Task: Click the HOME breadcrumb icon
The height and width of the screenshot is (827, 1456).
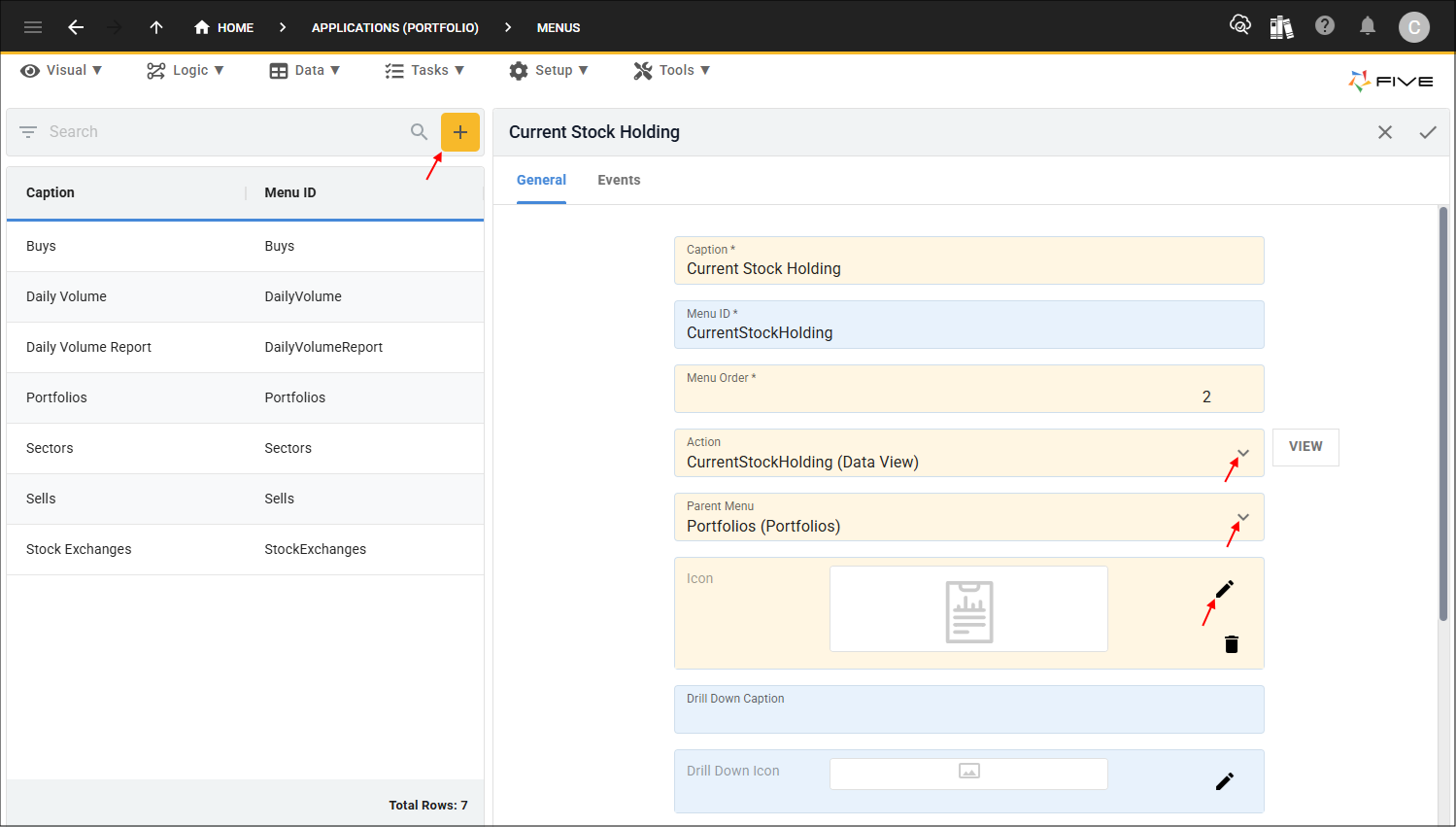Action: tap(202, 27)
